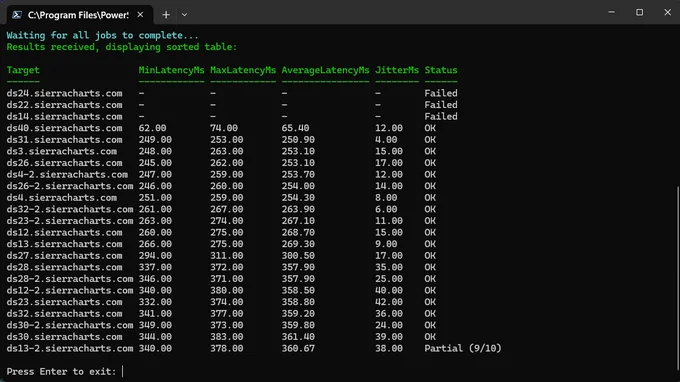680x382 pixels.
Task: Click 6.00 jitter value for ds32-2
Action: (386, 209)
